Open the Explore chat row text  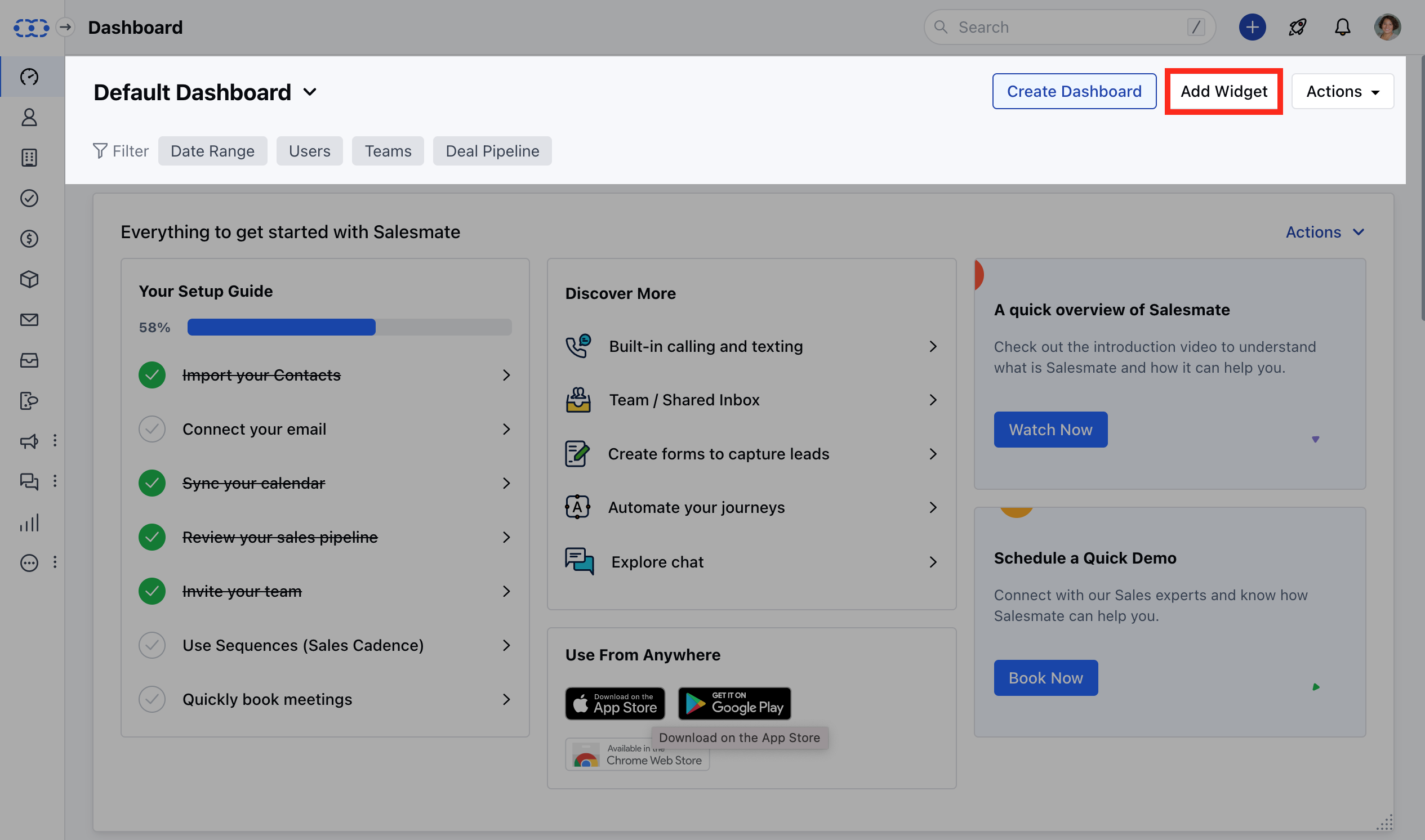coord(657,562)
